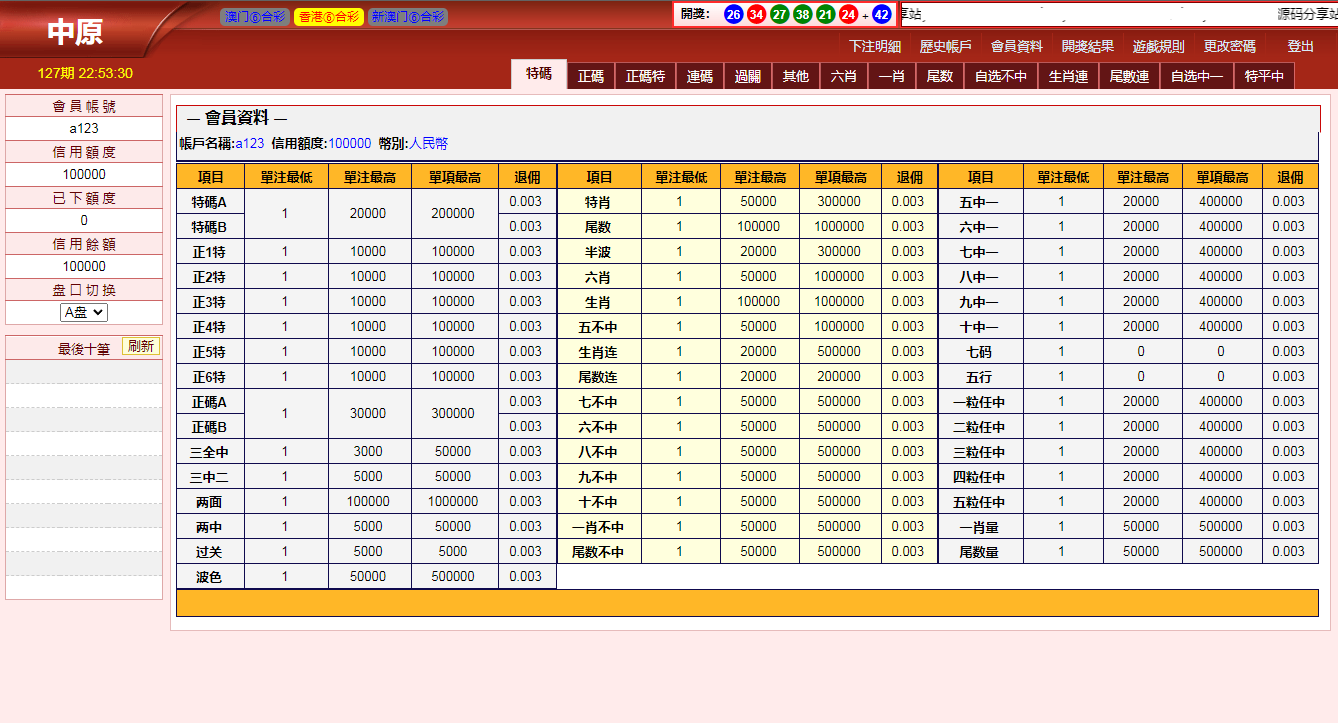Open 遊戲規則 game rules
This screenshot has height=723, width=1338.
coord(1159,46)
